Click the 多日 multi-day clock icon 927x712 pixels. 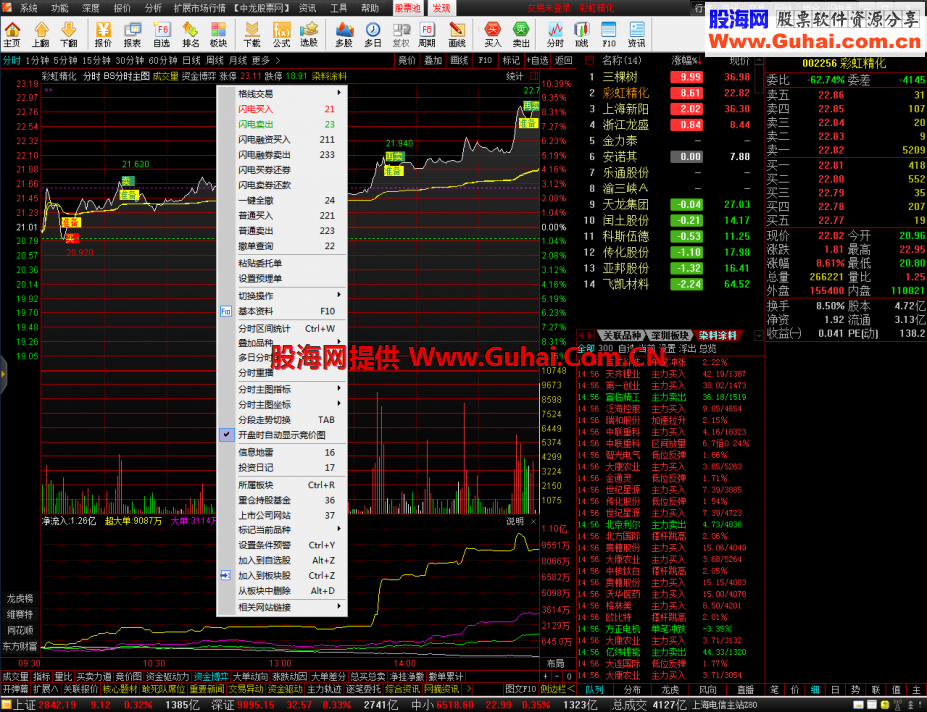click(x=372, y=34)
